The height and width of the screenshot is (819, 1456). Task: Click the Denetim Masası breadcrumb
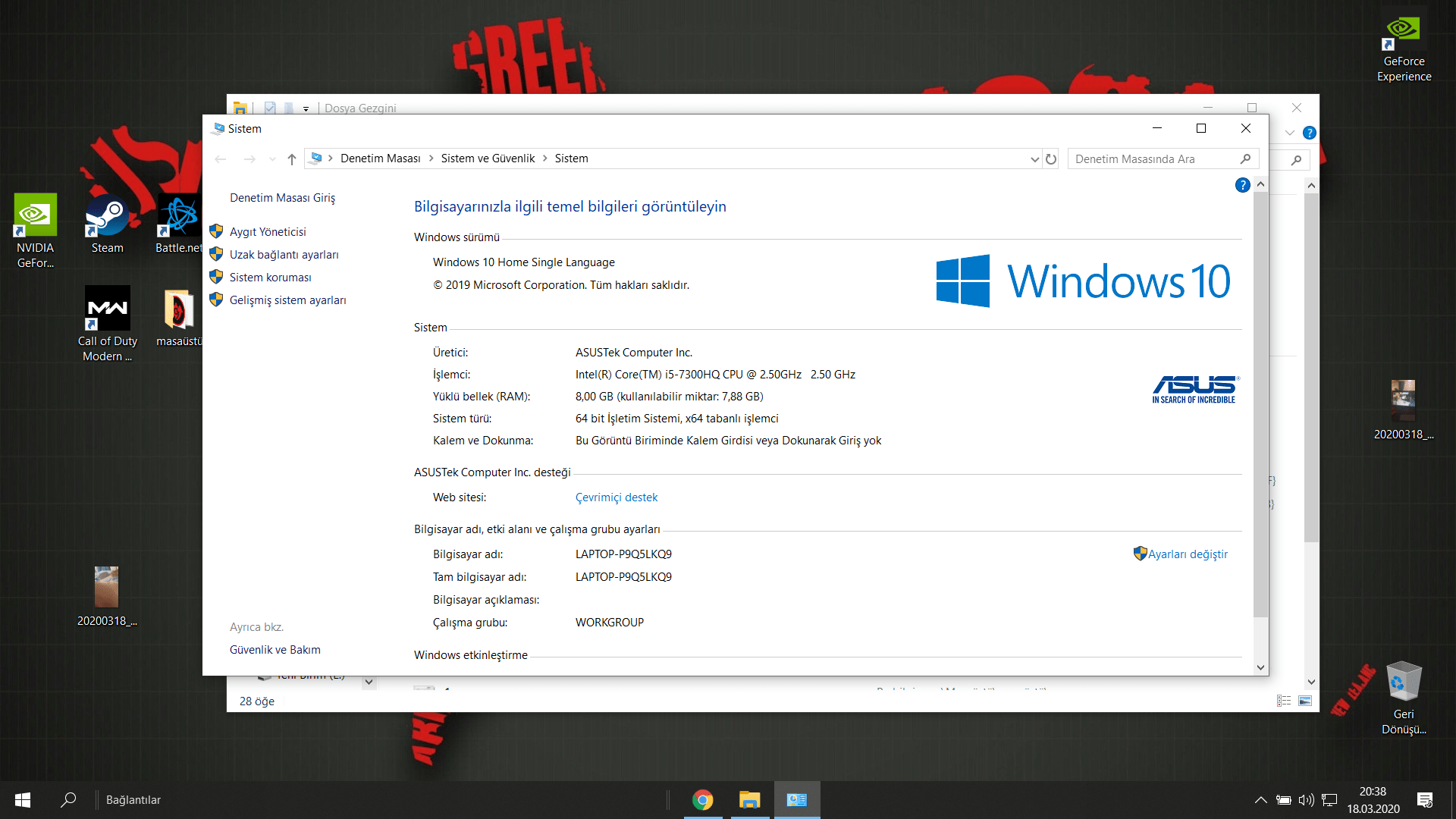point(380,158)
